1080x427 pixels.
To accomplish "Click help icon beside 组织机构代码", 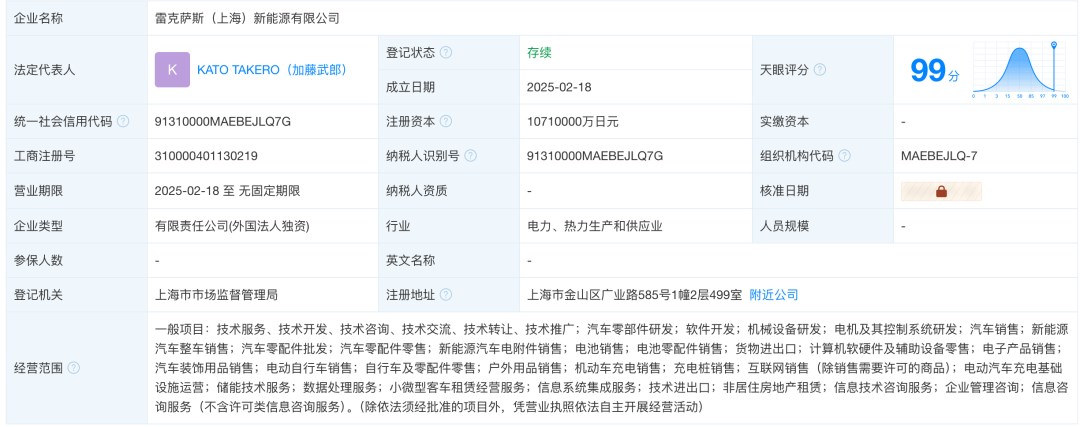I will [x=844, y=156].
